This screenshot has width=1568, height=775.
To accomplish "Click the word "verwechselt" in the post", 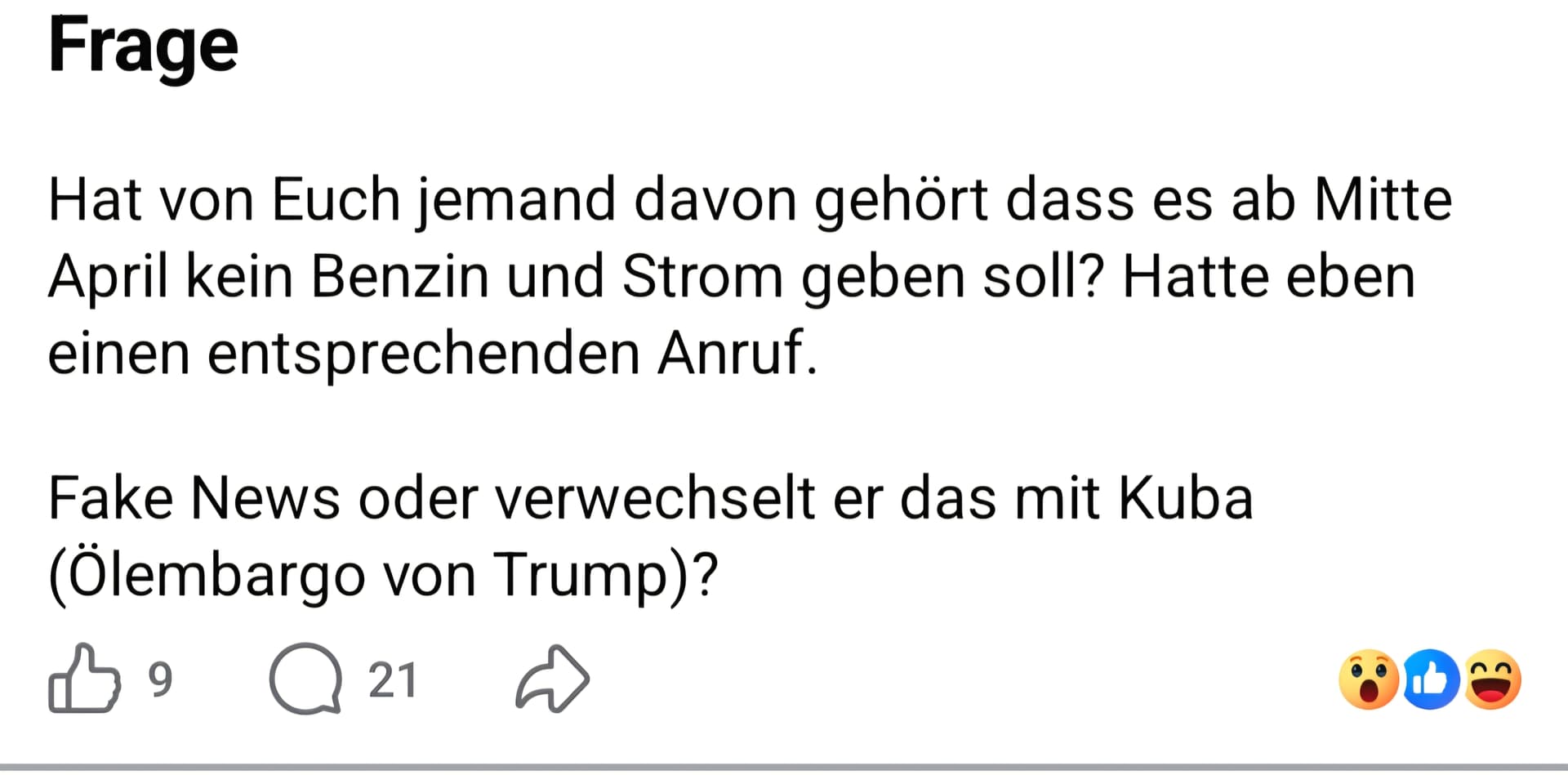I will click(655, 498).
